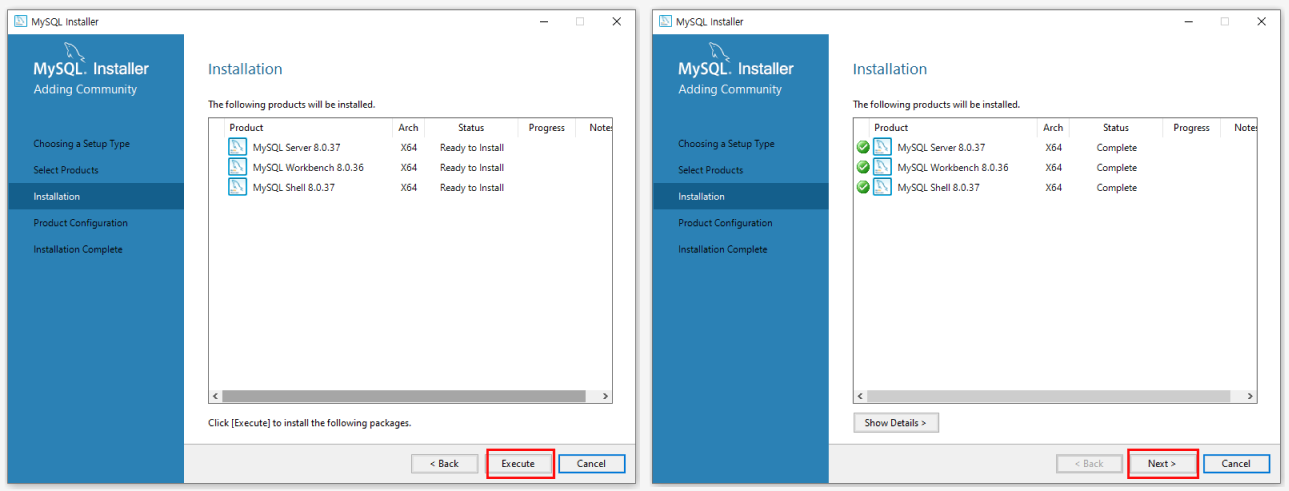
Task: Select Installation step in left window
Action: click(x=96, y=196)
